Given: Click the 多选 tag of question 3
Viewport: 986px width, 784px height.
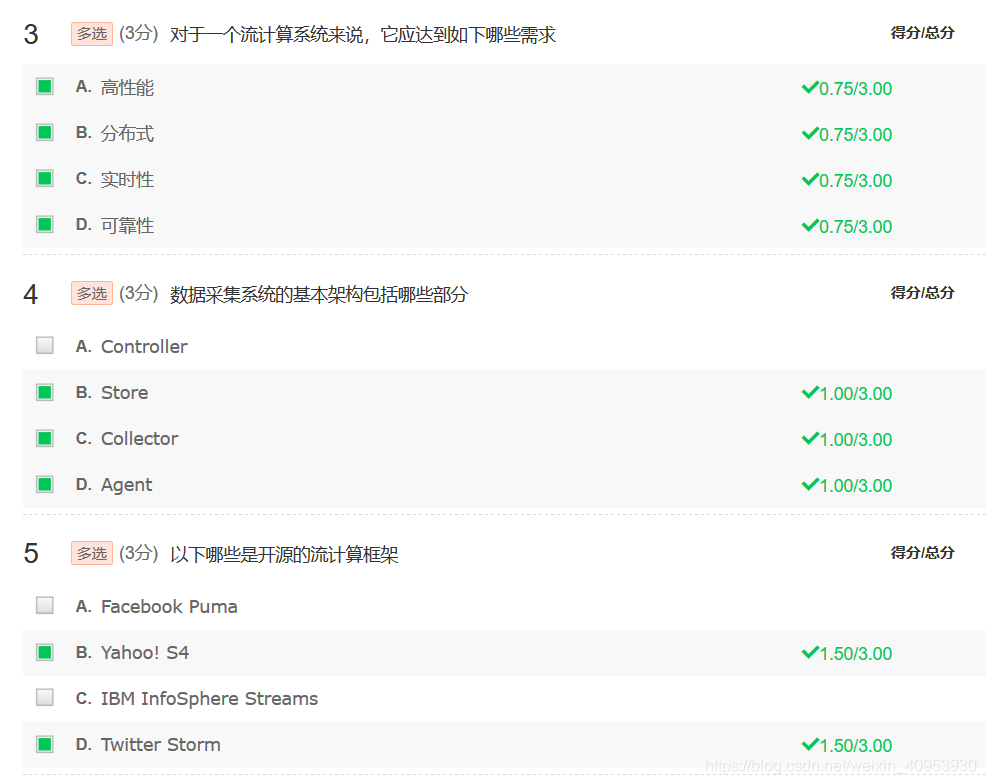Looking at the screenshot, I should 92,34.
